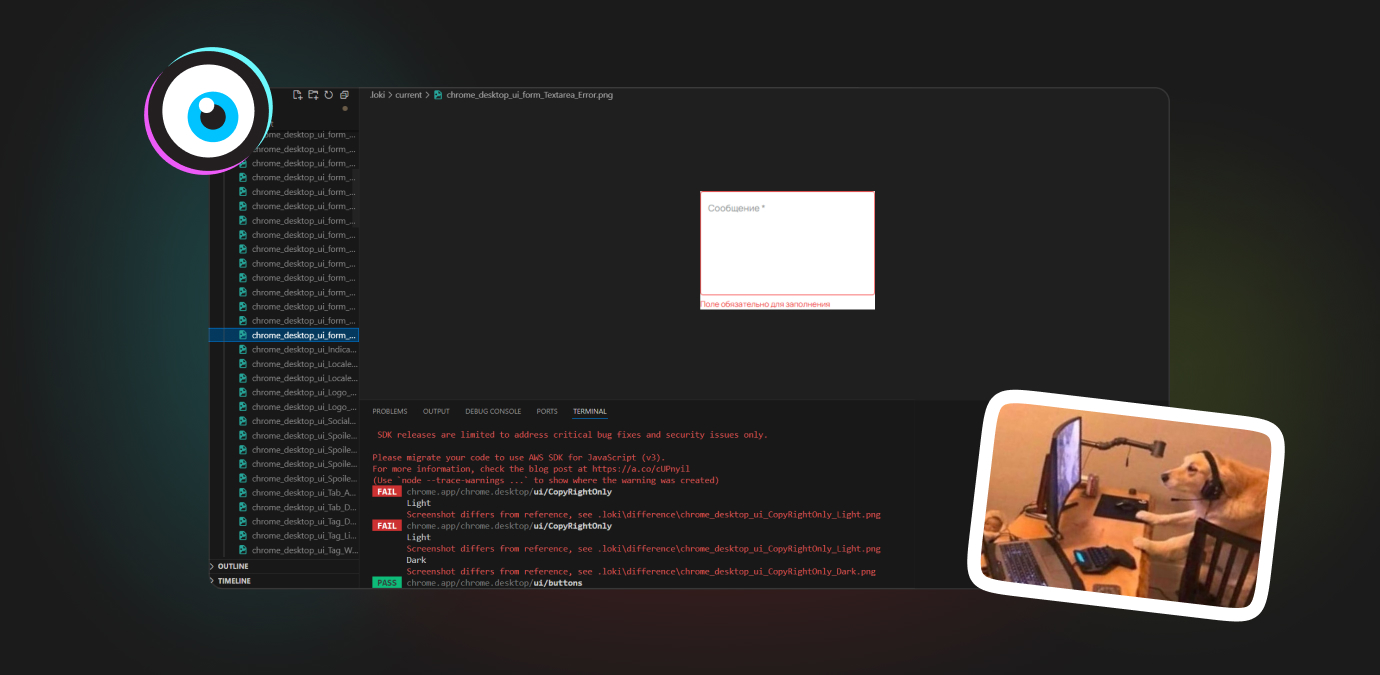Click 'SDK releases are limited' terminal line
1380x675 pixels.
(572, 435)
